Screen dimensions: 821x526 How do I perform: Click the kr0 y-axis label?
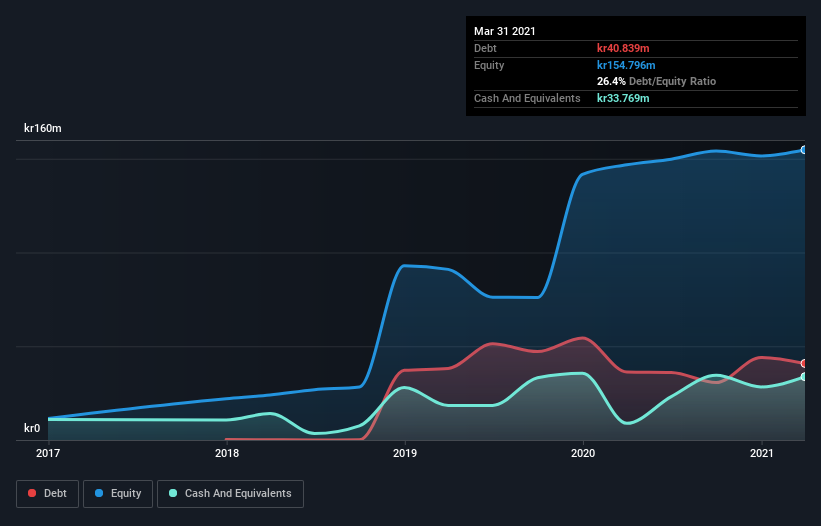click(32, 428)
